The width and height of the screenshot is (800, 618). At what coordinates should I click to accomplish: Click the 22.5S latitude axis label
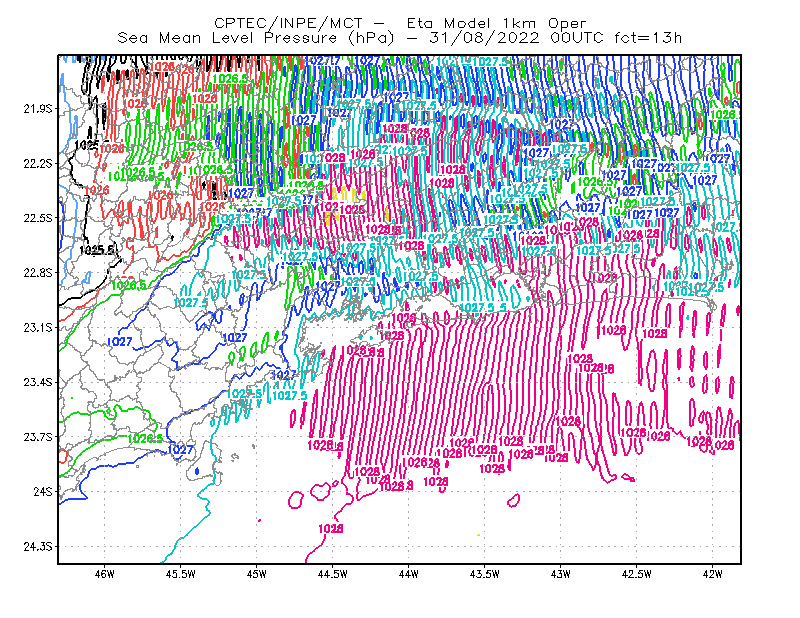tap(38, 218)
